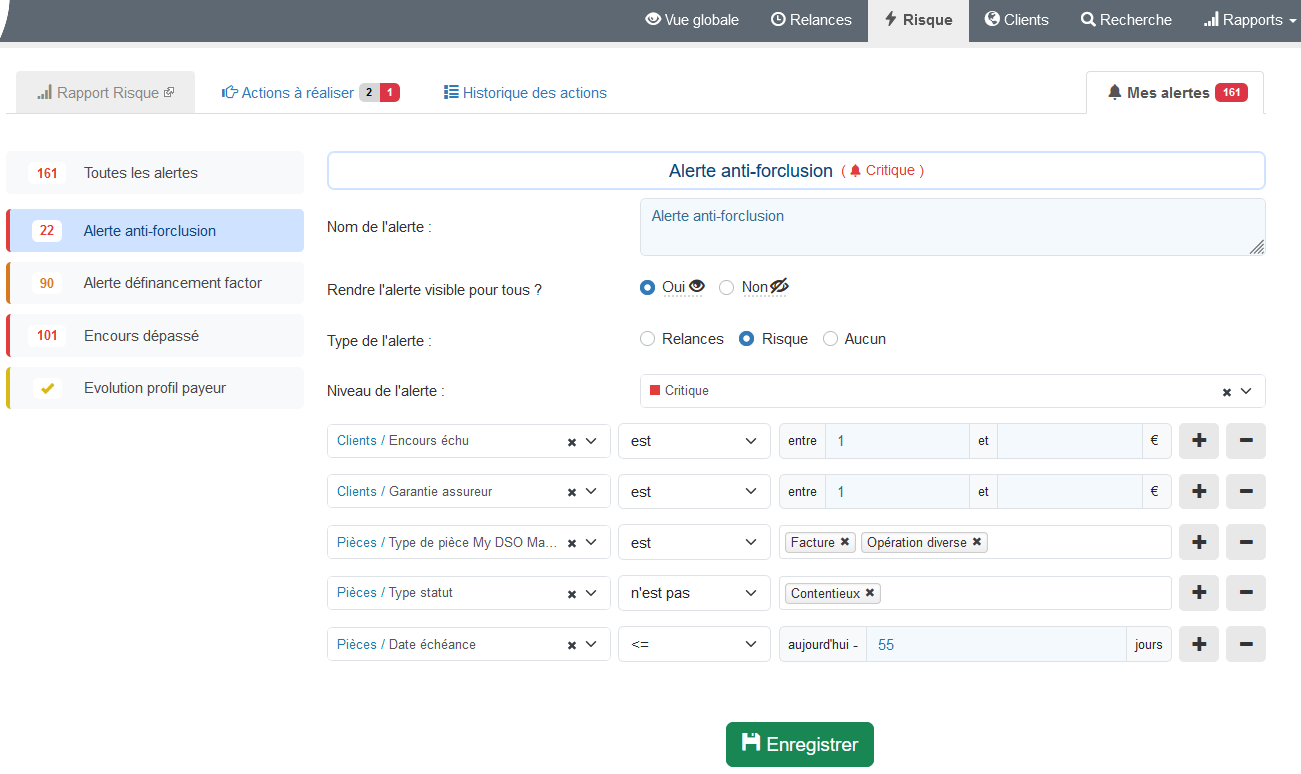Remove the Facture tag
This screenshot has height=774, width=1301.
tap(845, 542)
